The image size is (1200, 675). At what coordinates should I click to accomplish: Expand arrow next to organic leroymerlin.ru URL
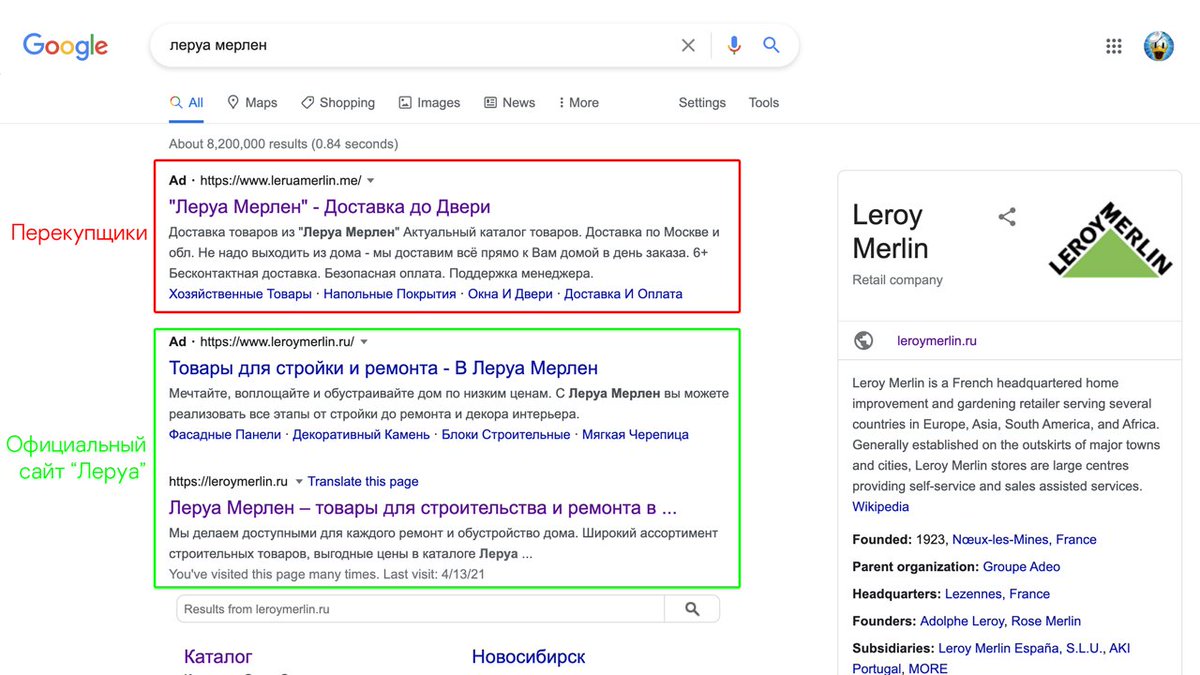(298, 481)
